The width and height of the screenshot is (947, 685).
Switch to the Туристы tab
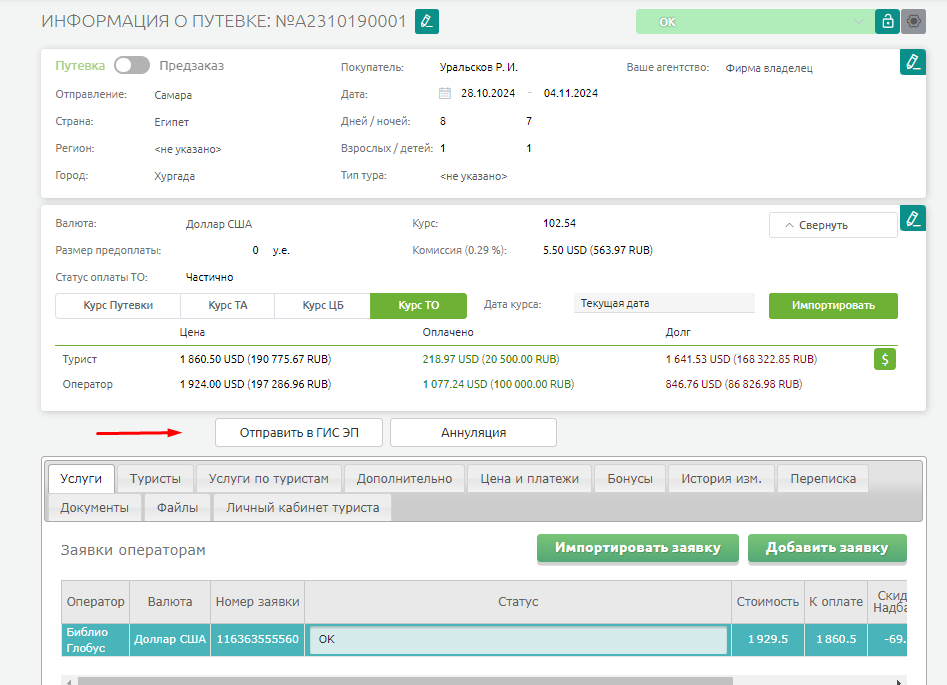click(x=155, y=478)
